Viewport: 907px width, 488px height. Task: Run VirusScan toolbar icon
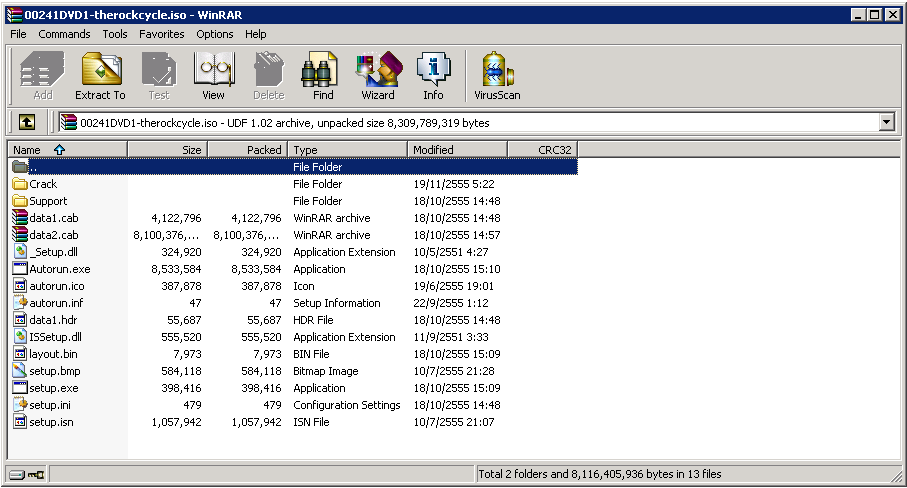497,69
